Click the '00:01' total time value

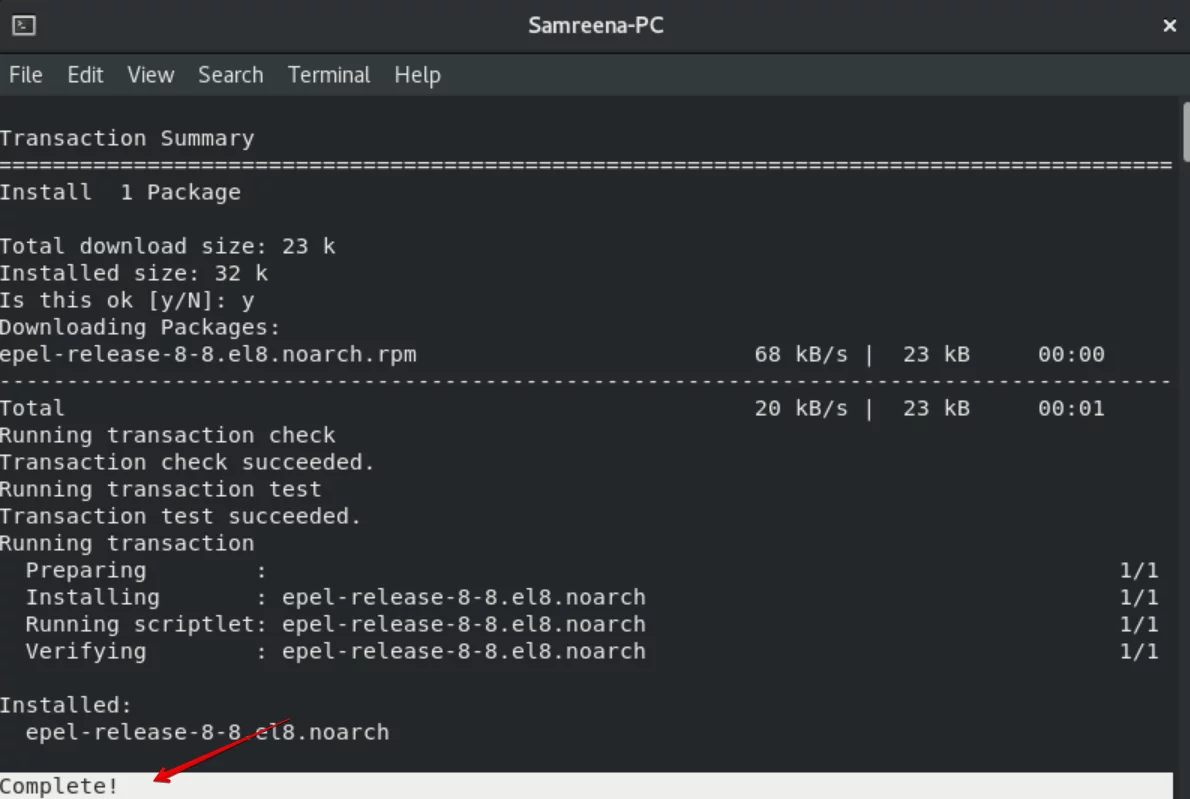tap(1071, 408)
